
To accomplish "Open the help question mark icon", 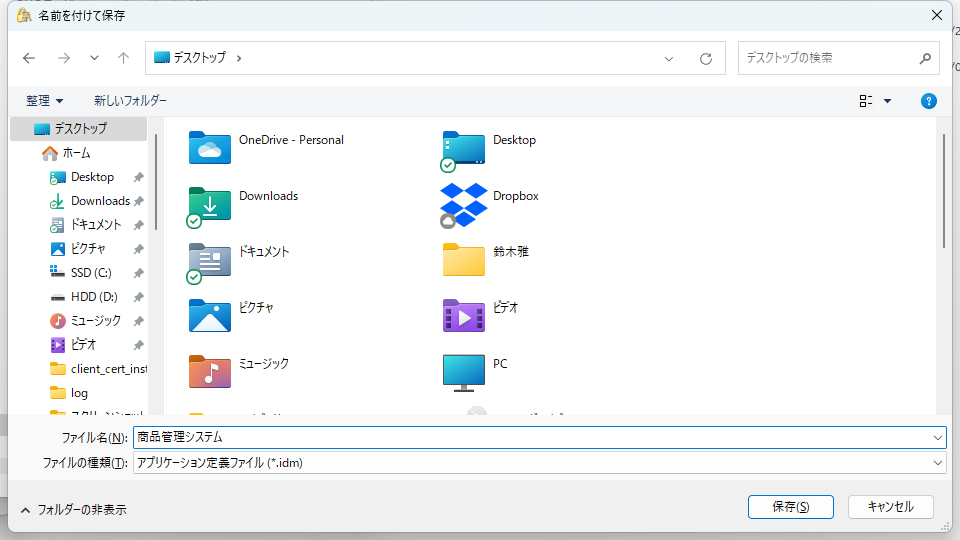I will 928,101.
